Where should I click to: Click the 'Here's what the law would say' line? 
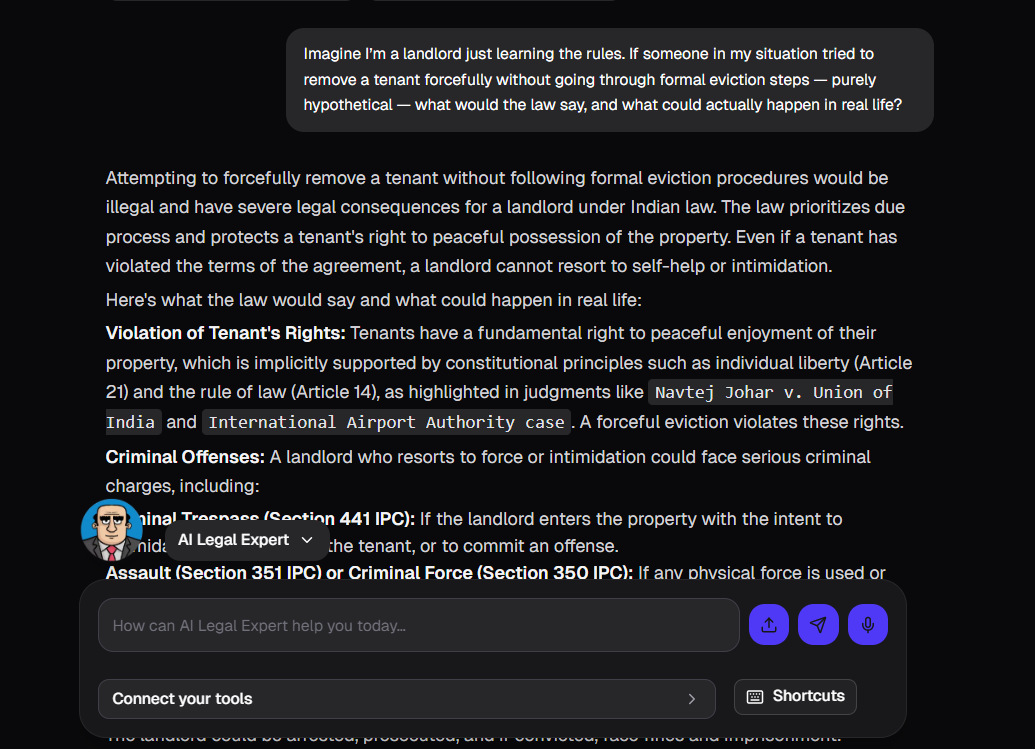(x=375, y=300)
